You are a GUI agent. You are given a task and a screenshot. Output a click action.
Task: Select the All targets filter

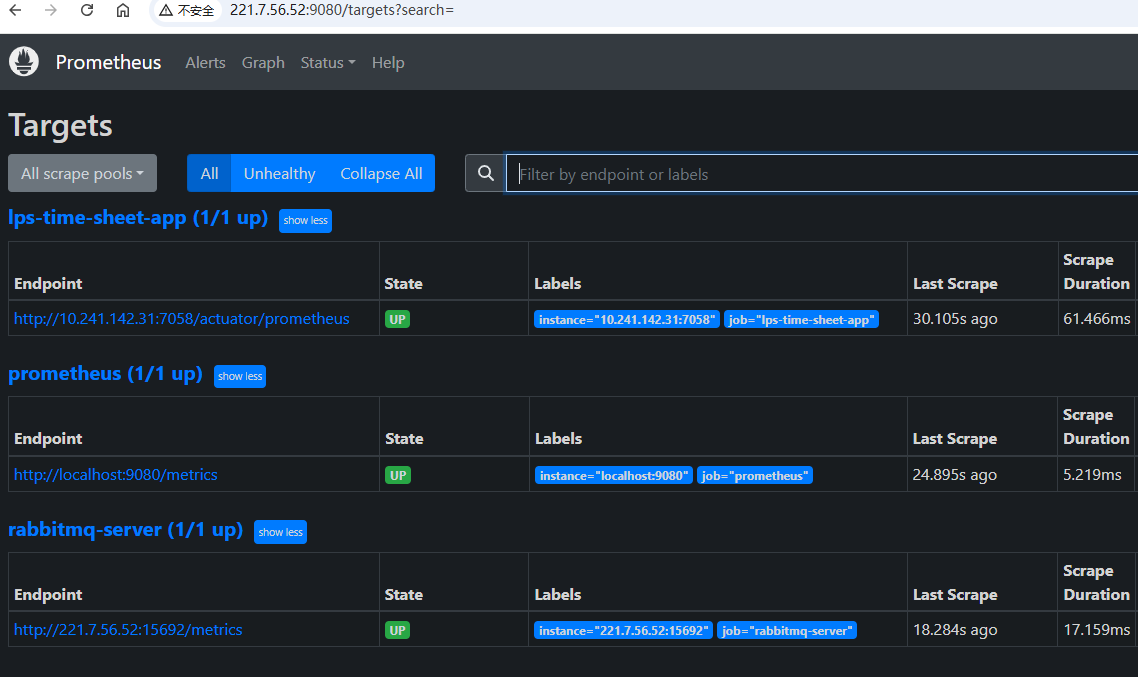coord(209,173)
